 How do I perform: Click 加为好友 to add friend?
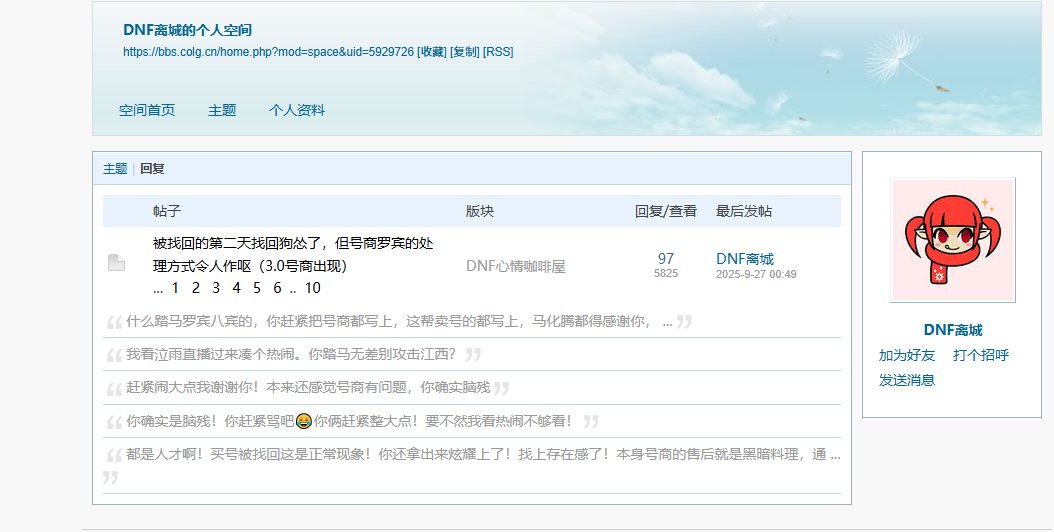[907, 355]
